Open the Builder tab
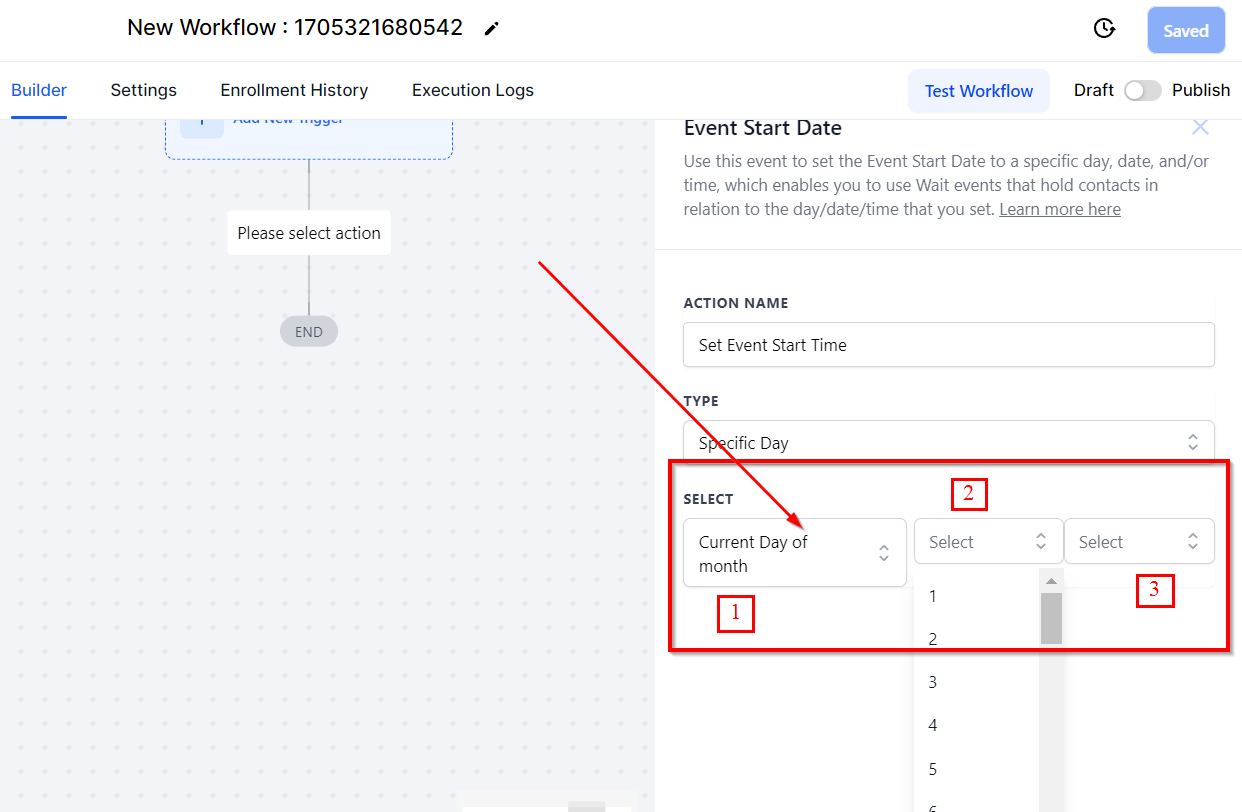 (39, 90)
